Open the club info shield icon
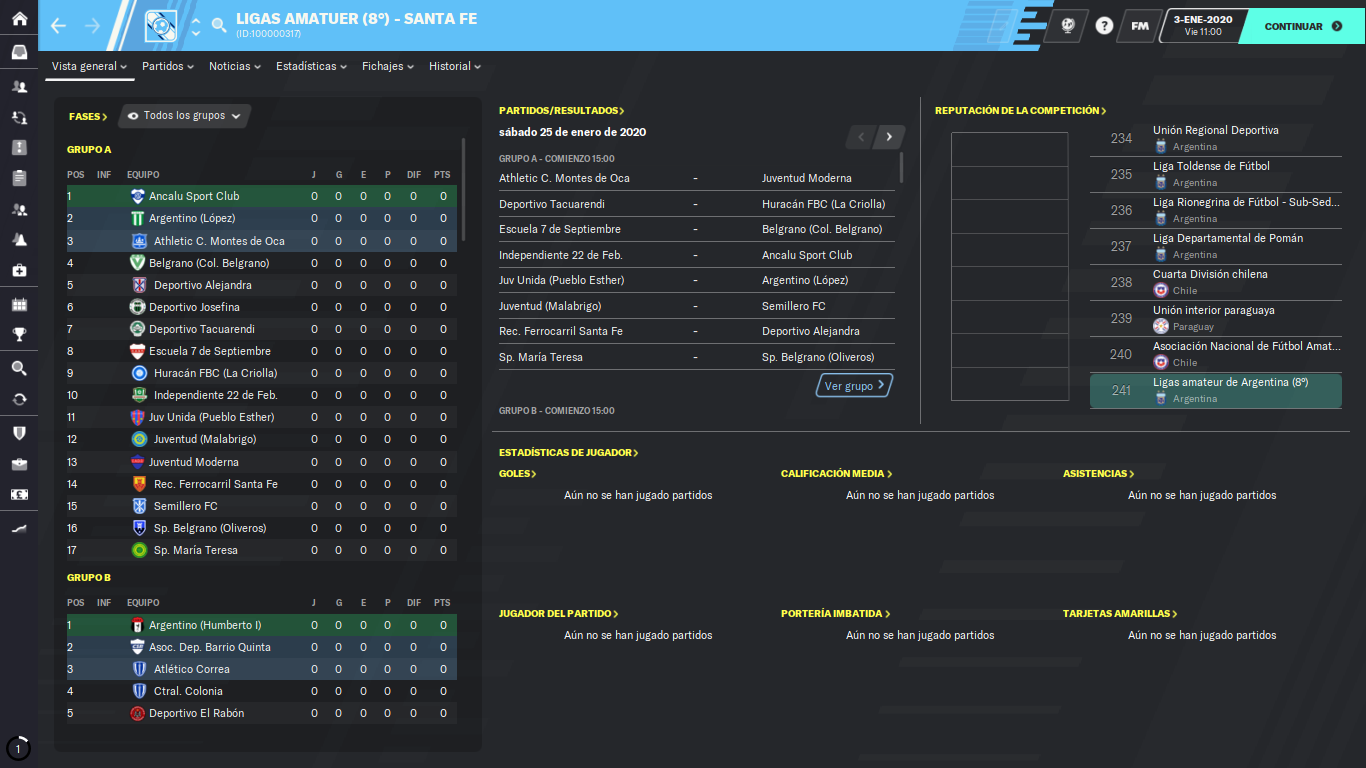1366x768 pixels. (18, 433)
